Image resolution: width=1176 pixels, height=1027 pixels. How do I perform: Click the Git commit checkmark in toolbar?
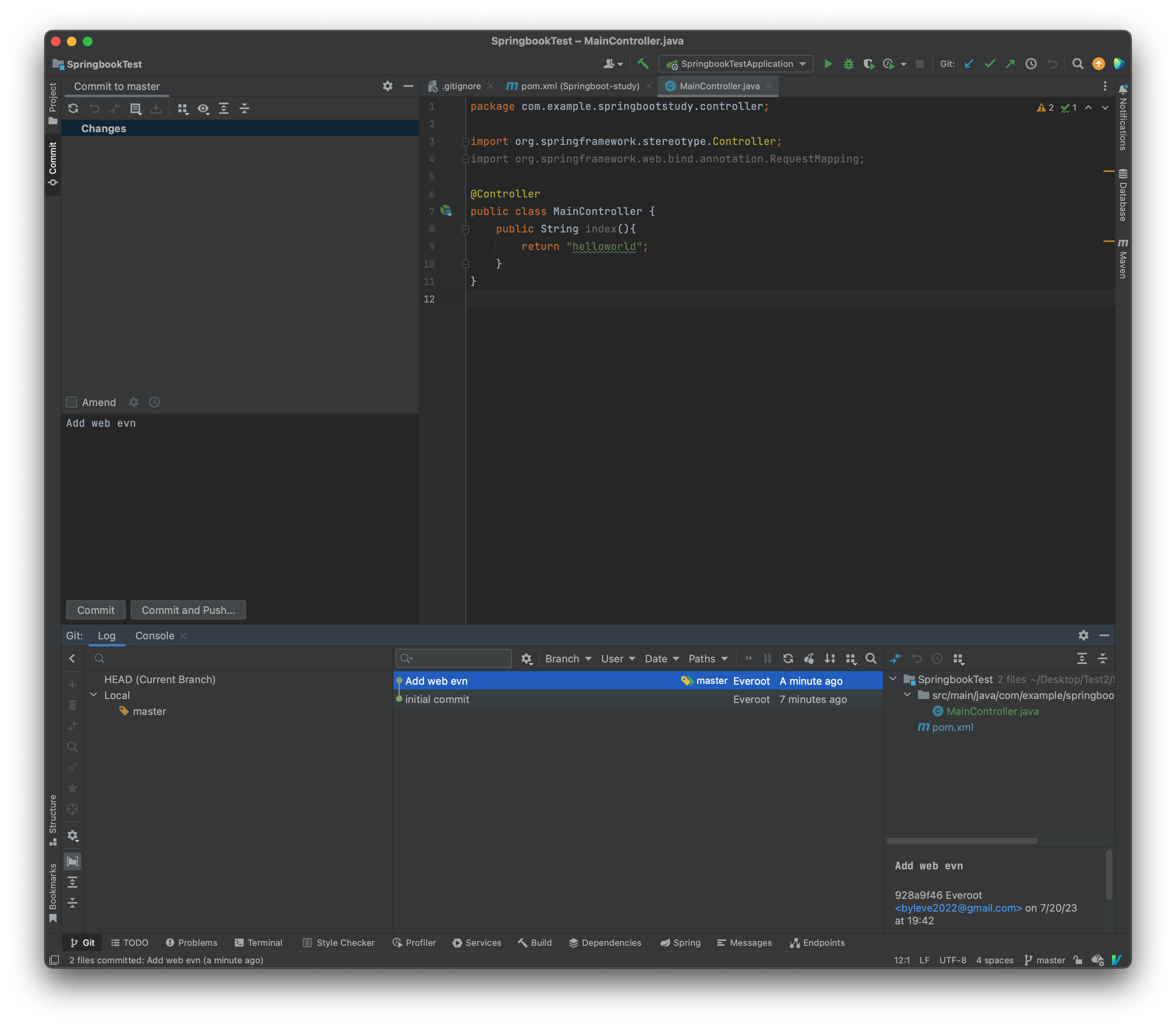click(990, 64)
